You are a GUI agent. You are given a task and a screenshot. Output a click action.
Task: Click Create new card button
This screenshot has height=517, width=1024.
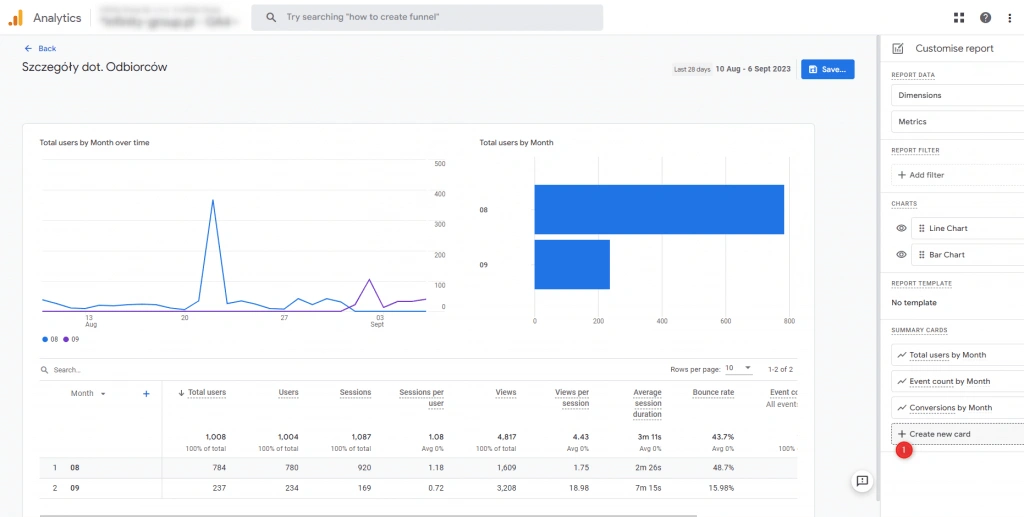[x=957, y=434]
